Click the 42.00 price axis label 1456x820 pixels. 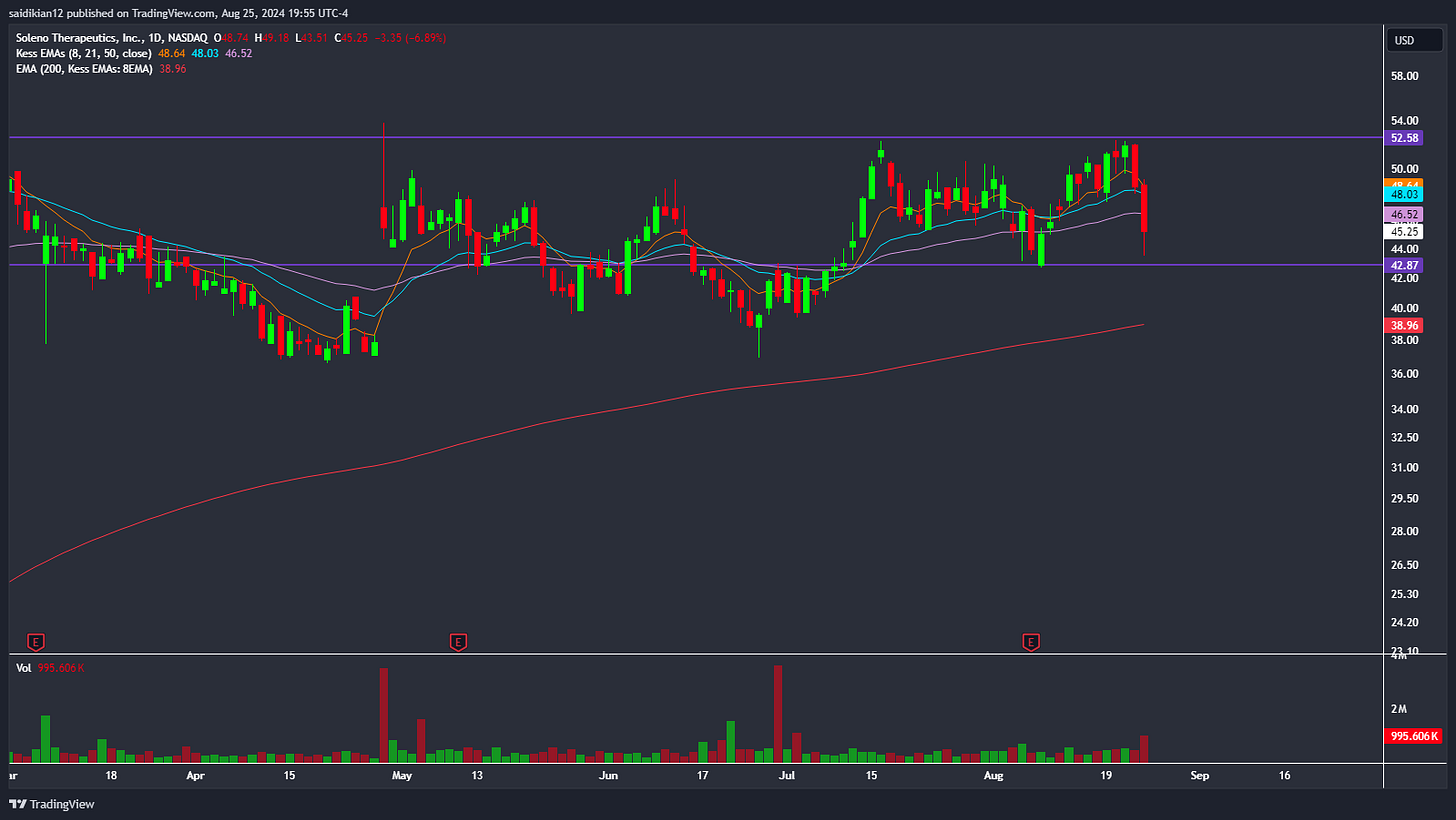pyautogui.click(x=1405, y=278)
